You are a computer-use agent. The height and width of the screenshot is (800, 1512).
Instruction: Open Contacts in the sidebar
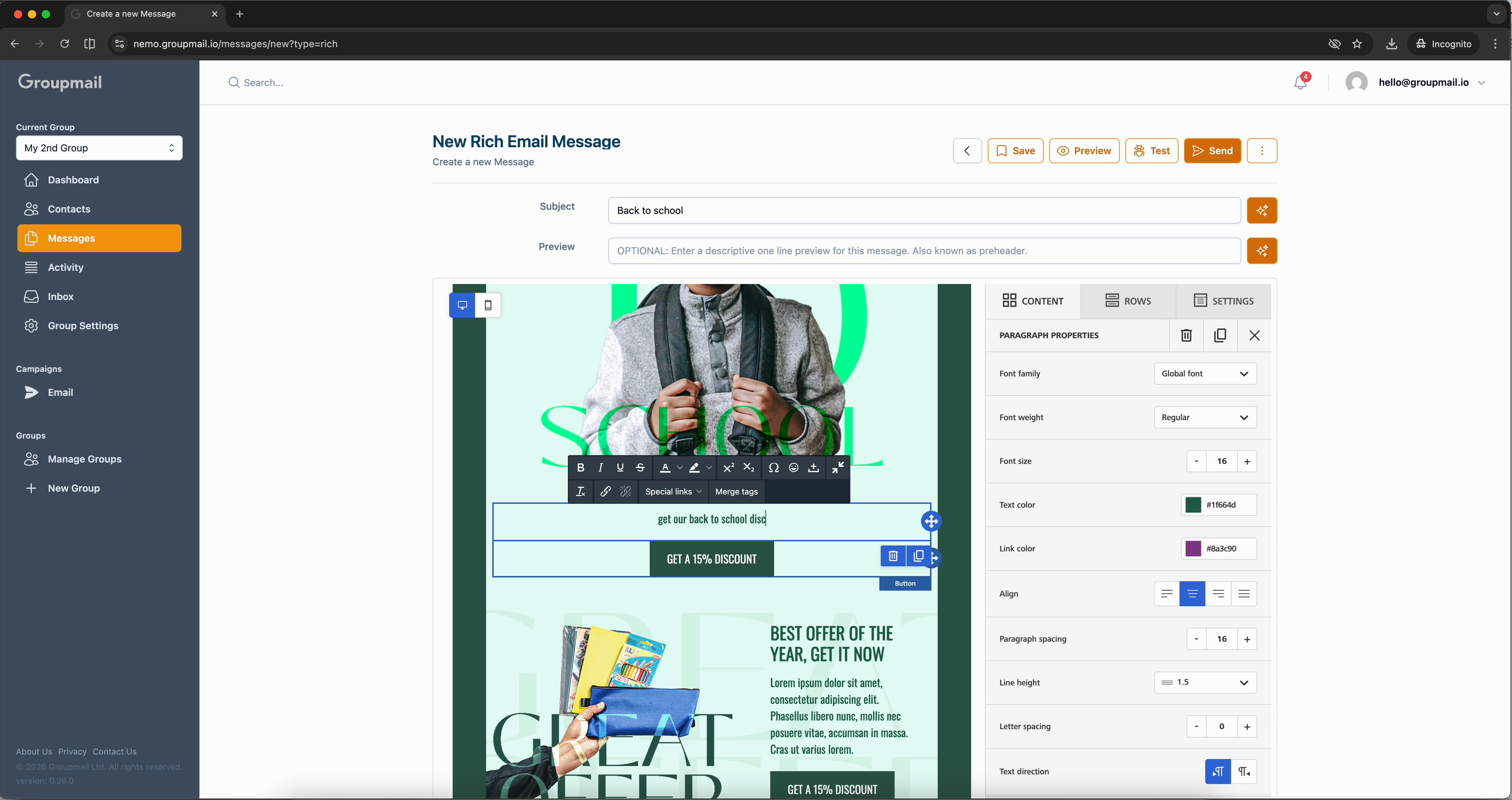[99, 209]
